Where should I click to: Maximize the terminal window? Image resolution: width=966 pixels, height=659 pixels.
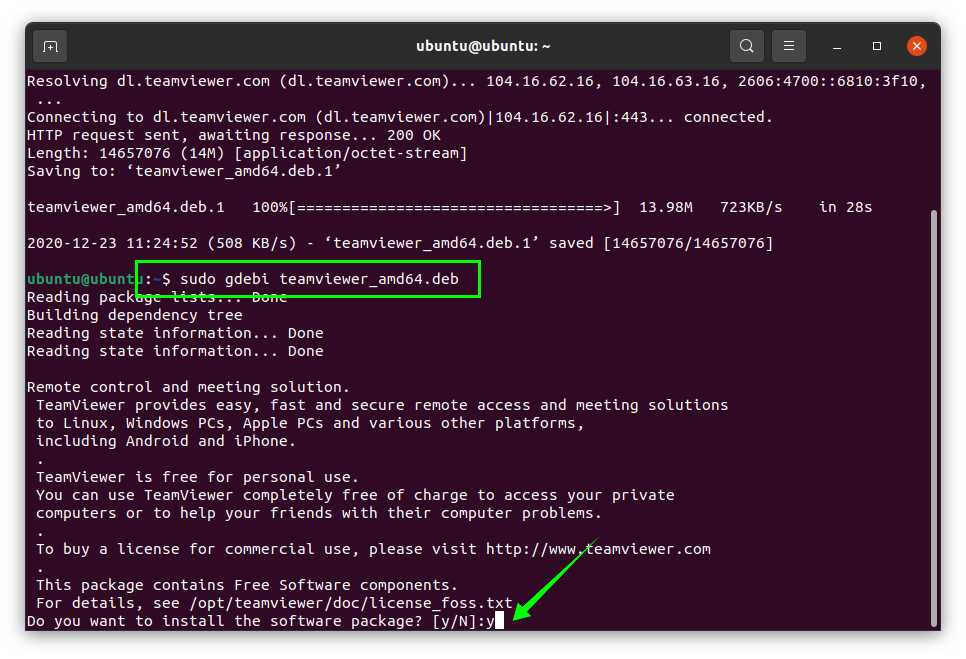(877, 46)
